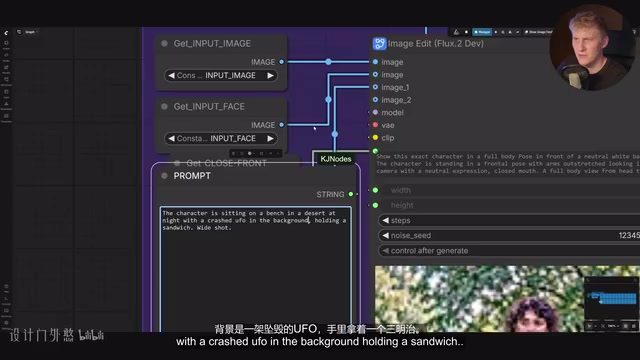Click the steps value slider field
Screen dimensions: 640x360
pos(509,220)
